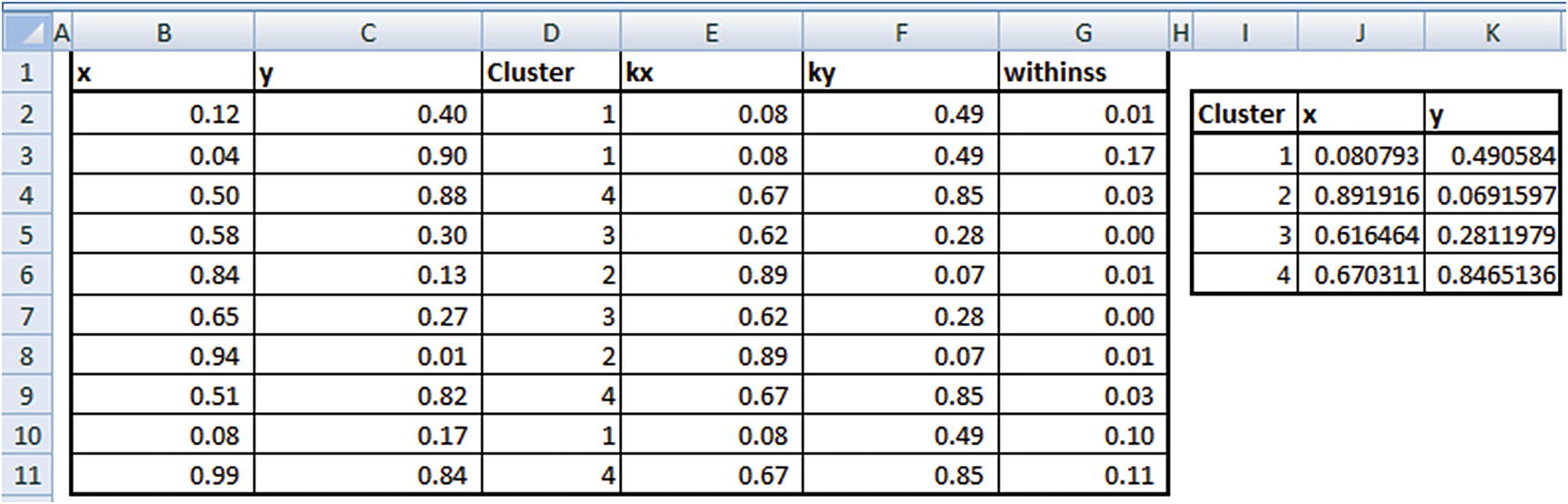This screenshot has width=1568, height=504.
Task: Select column B header
Action: coord(164,34)
